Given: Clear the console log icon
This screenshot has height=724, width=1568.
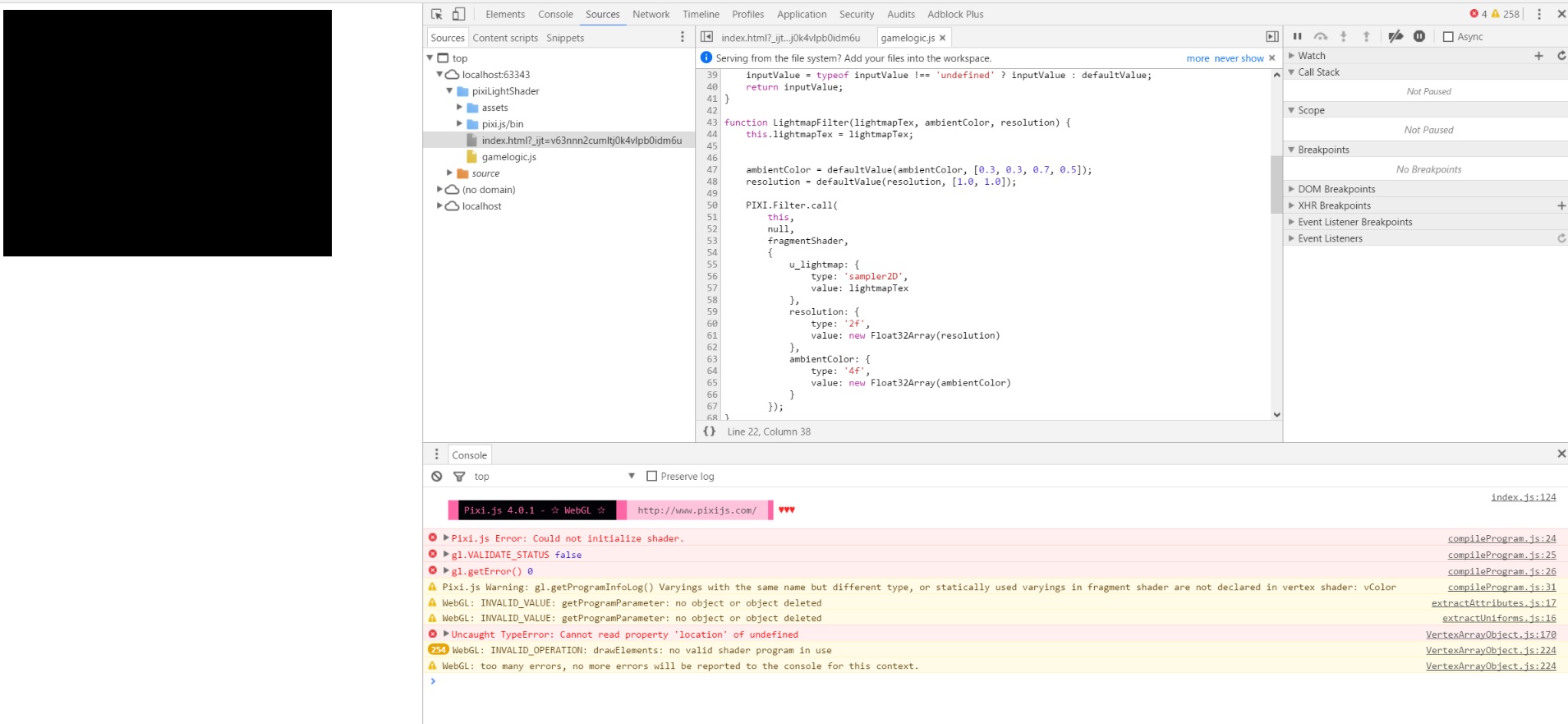Looking at the screenshot, I should click(437, 476).
